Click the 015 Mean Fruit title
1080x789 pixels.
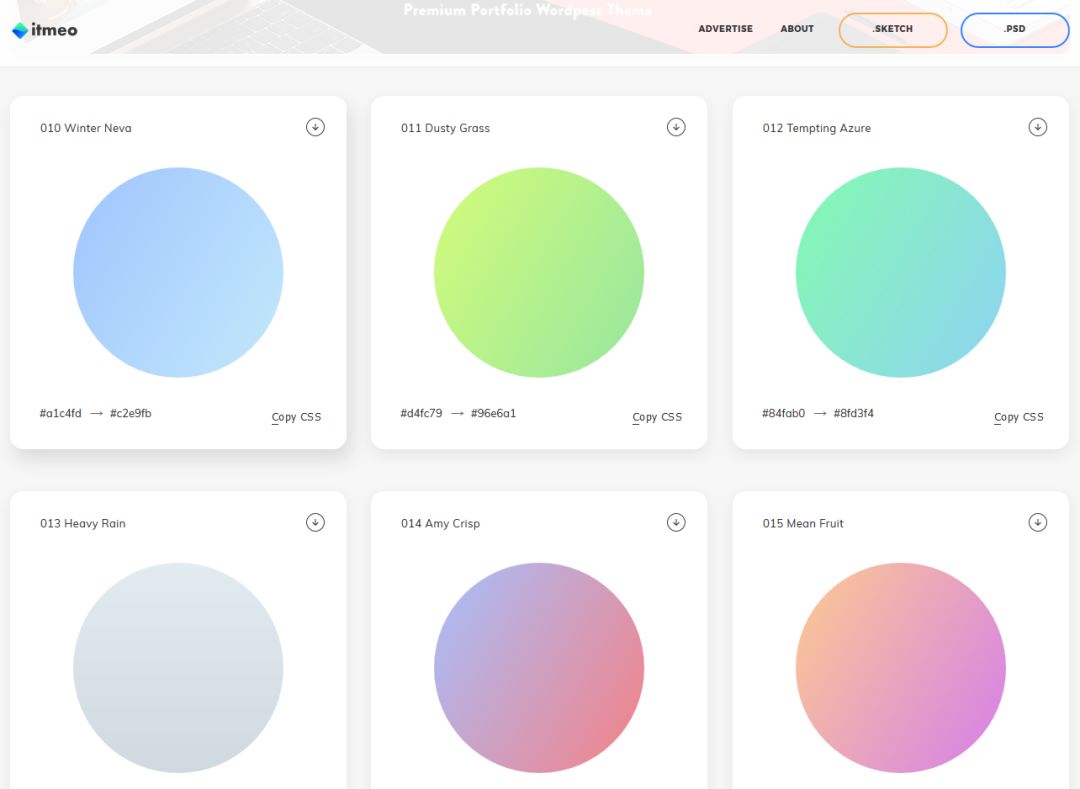pos(802,523)
